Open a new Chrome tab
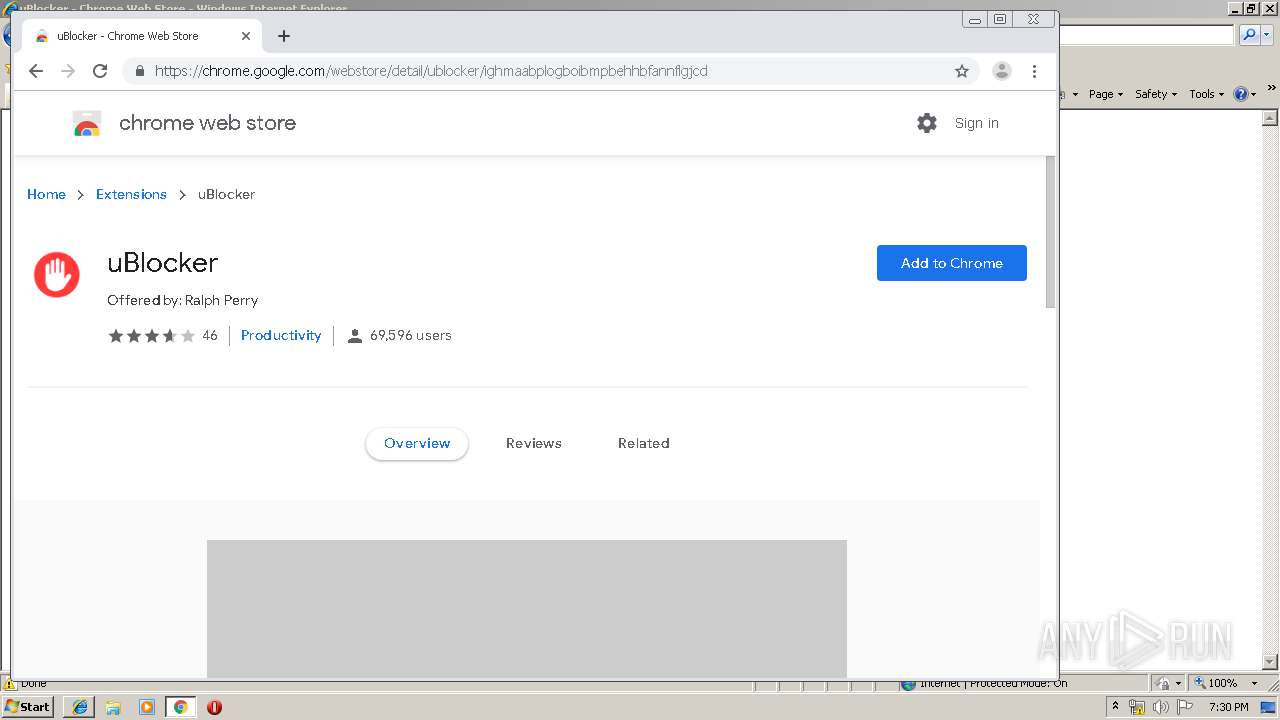 point(284,36)
